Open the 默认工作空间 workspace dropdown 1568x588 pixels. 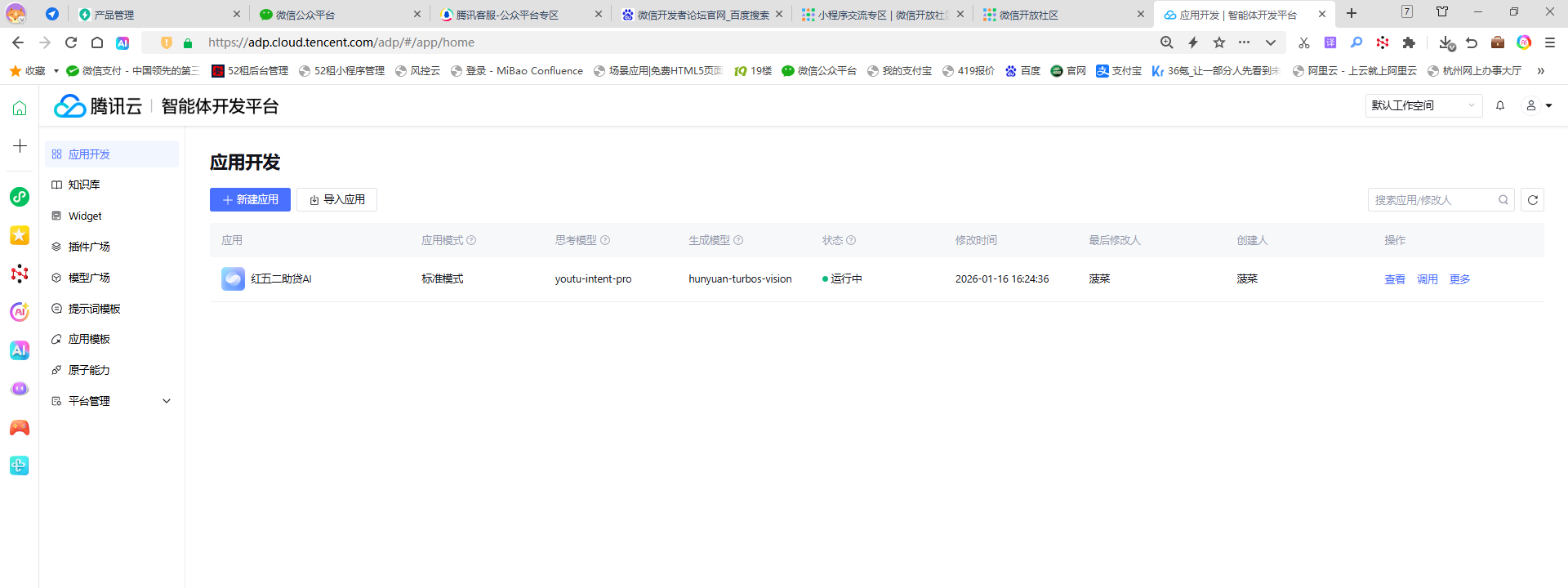[x=1423, y=105]
